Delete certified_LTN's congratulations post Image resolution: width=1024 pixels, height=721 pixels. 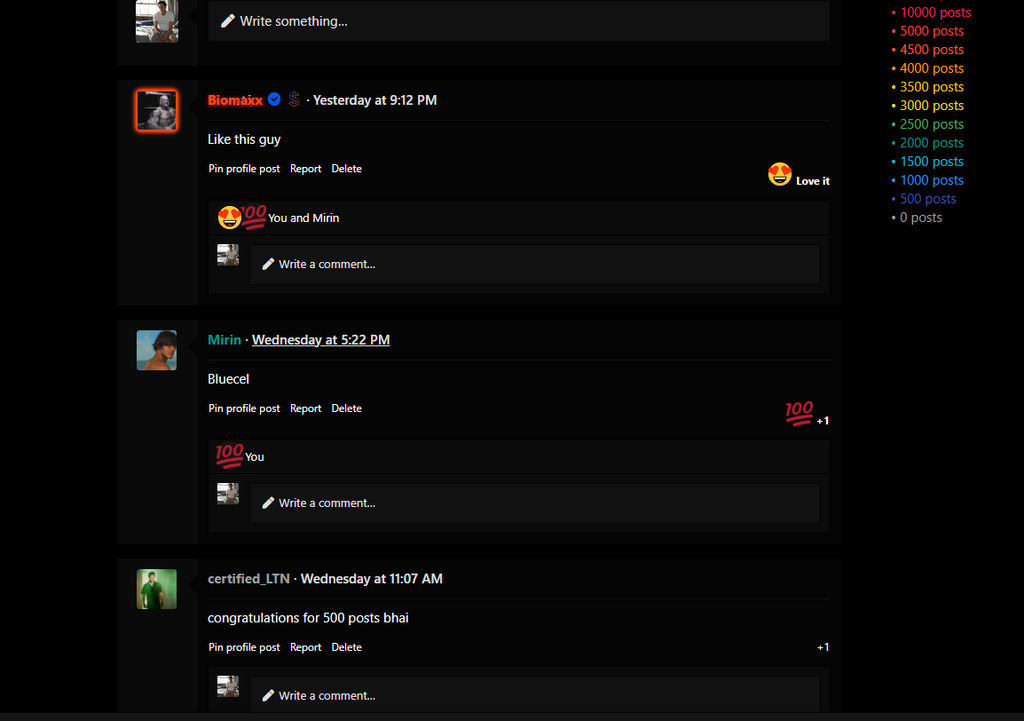pos(346,647)
